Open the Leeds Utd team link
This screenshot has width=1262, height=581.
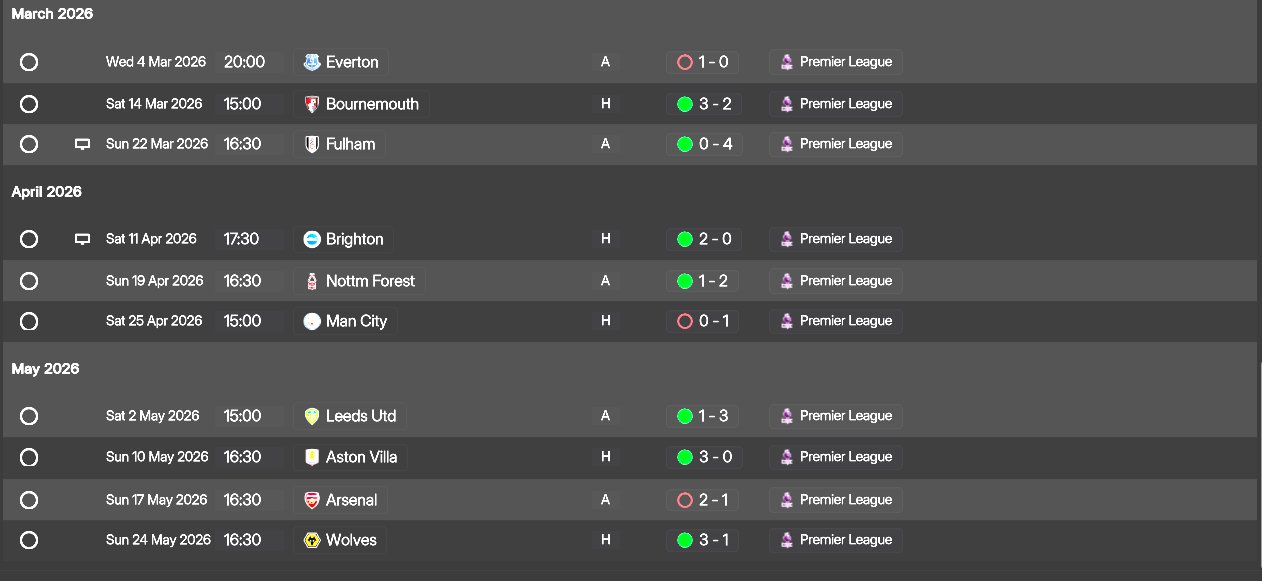coord(361,416)
